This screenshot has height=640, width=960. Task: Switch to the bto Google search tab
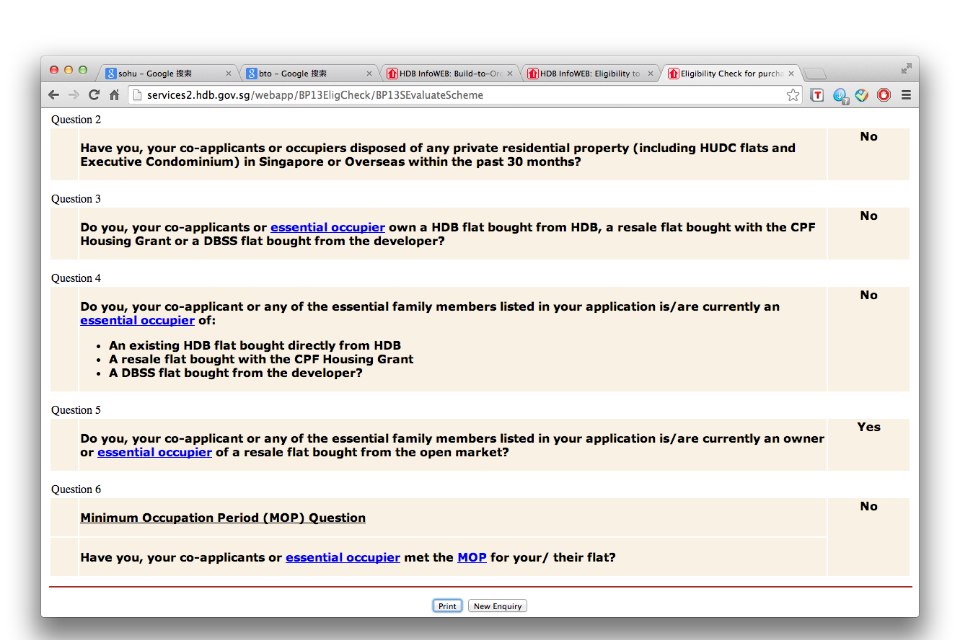tap(305, 74)
